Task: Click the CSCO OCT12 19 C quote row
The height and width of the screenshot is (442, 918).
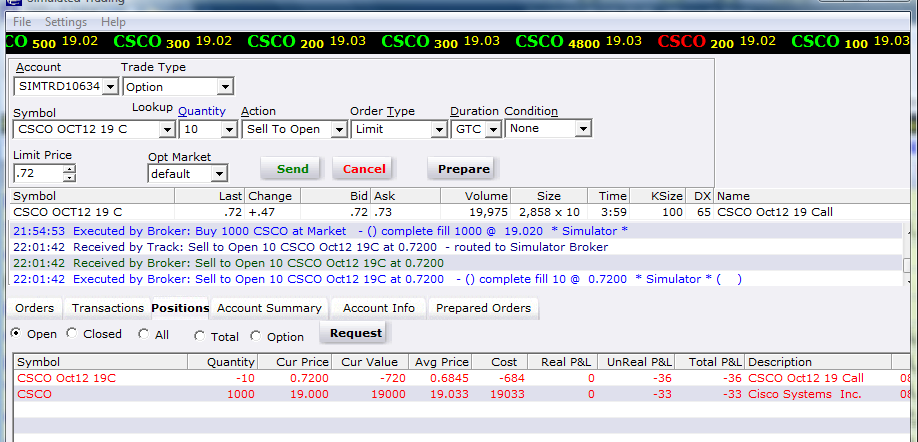Action: click(460, 213)
